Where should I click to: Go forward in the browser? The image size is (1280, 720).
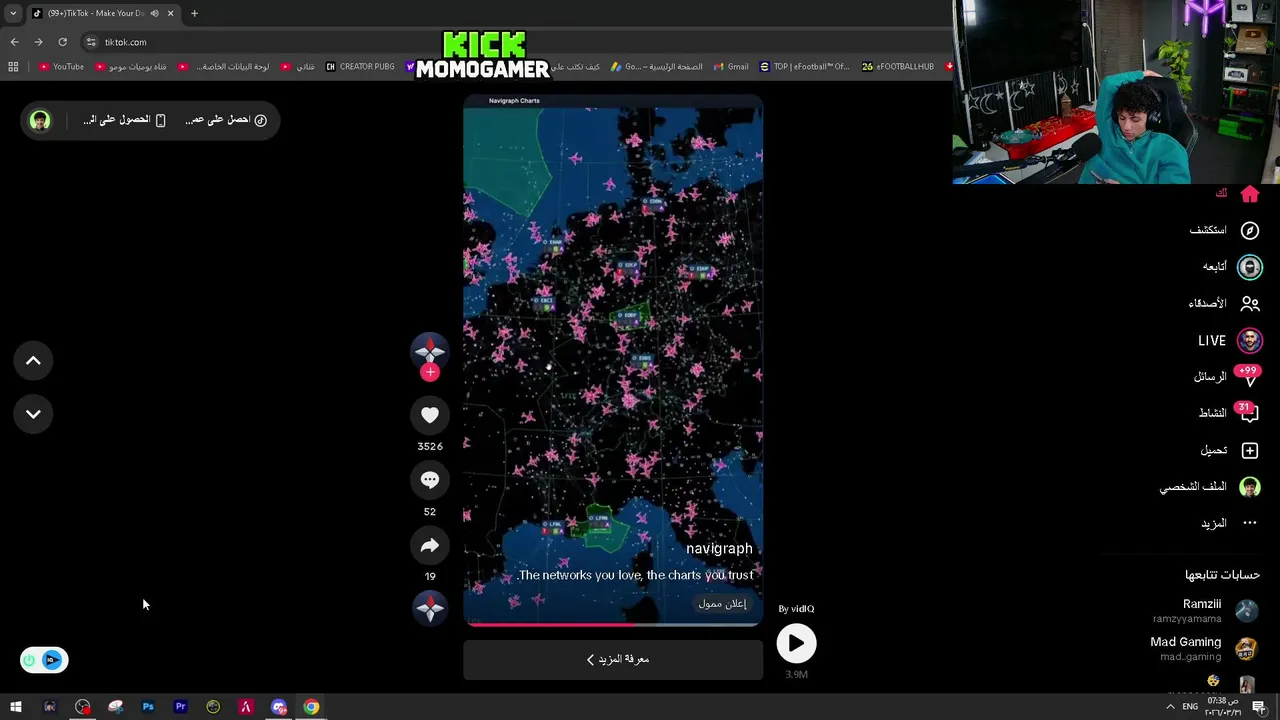tap(38, 42)
